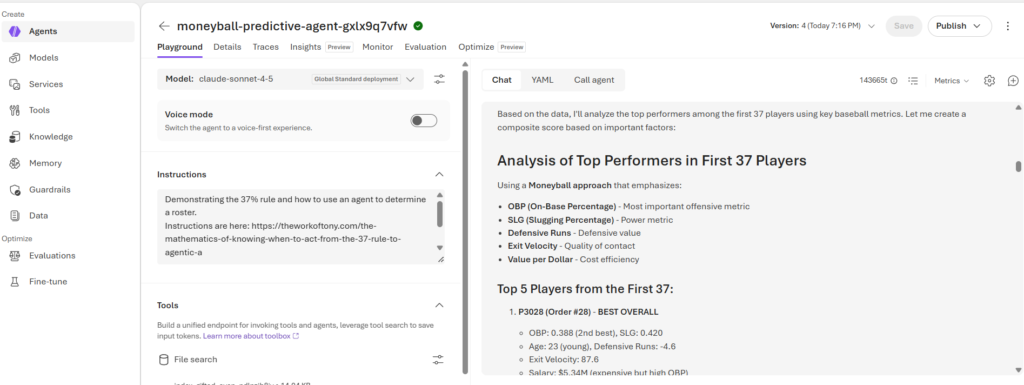Click the token count info icon
The image size is (1024, 385).
[894, 81]
